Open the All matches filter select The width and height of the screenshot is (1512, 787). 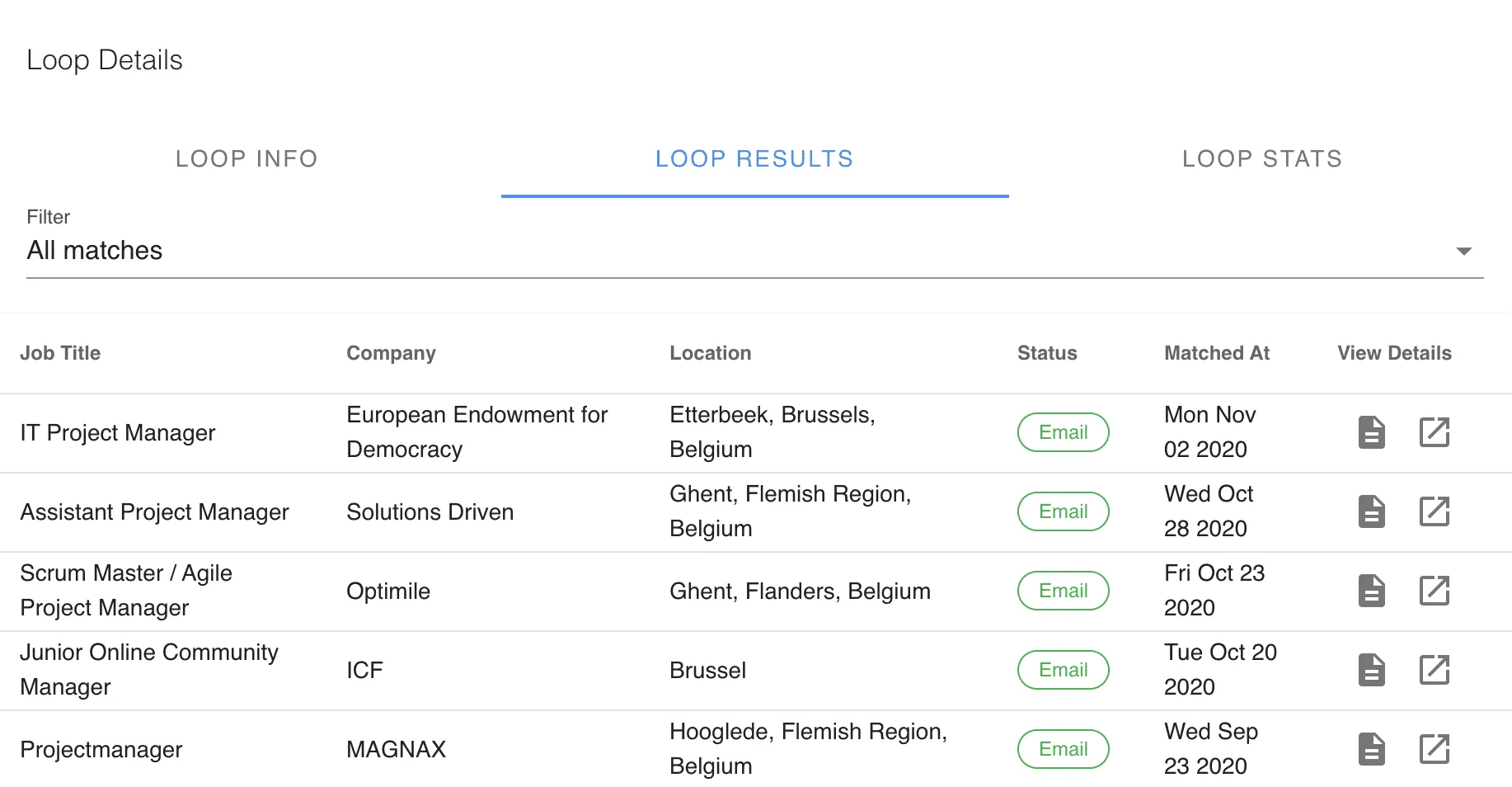click(755, 251)
